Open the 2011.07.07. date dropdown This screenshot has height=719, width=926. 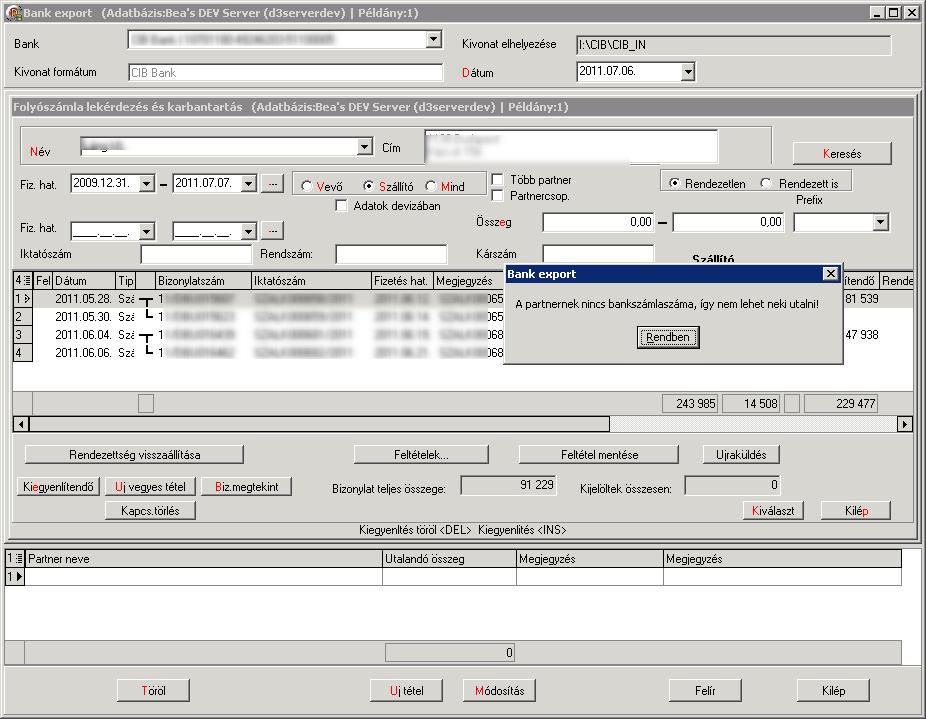coord(249,184)
